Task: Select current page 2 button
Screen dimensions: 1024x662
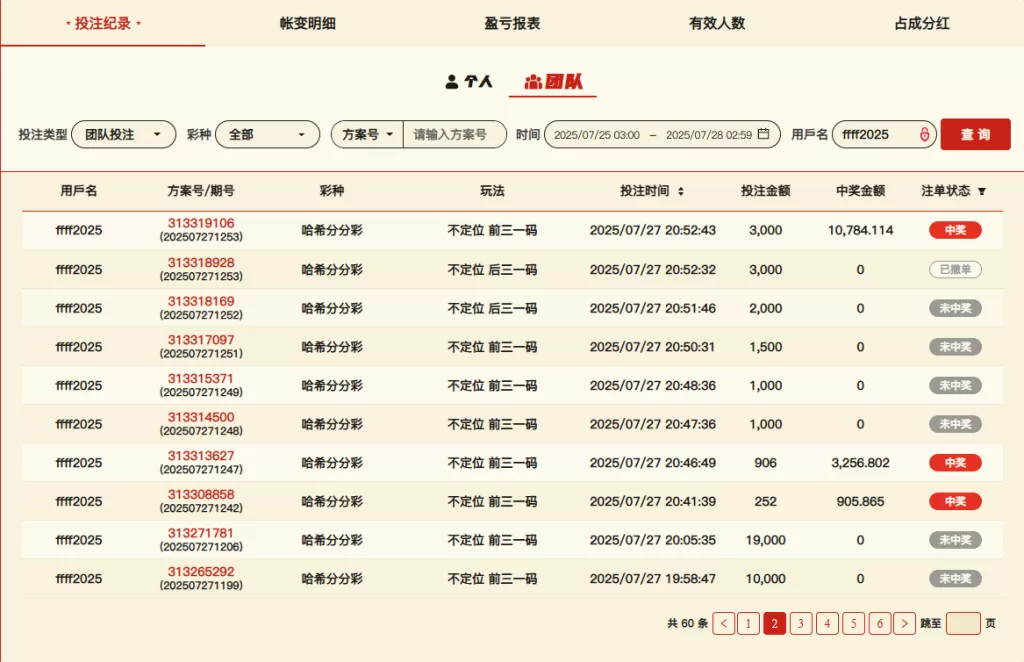Action: pos(775,623)
